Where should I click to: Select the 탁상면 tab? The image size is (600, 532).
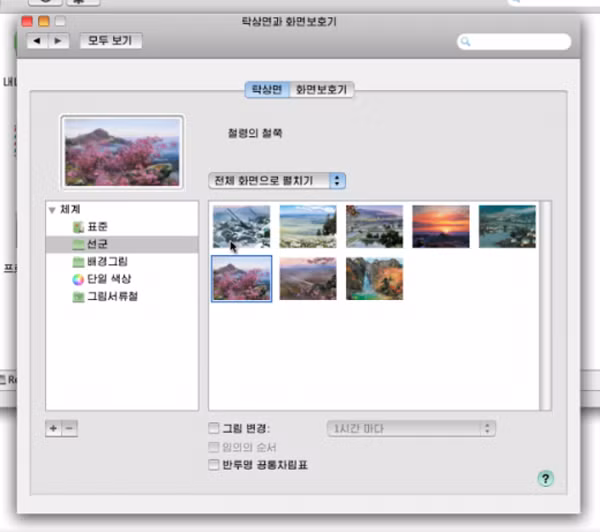coord(266,89)
